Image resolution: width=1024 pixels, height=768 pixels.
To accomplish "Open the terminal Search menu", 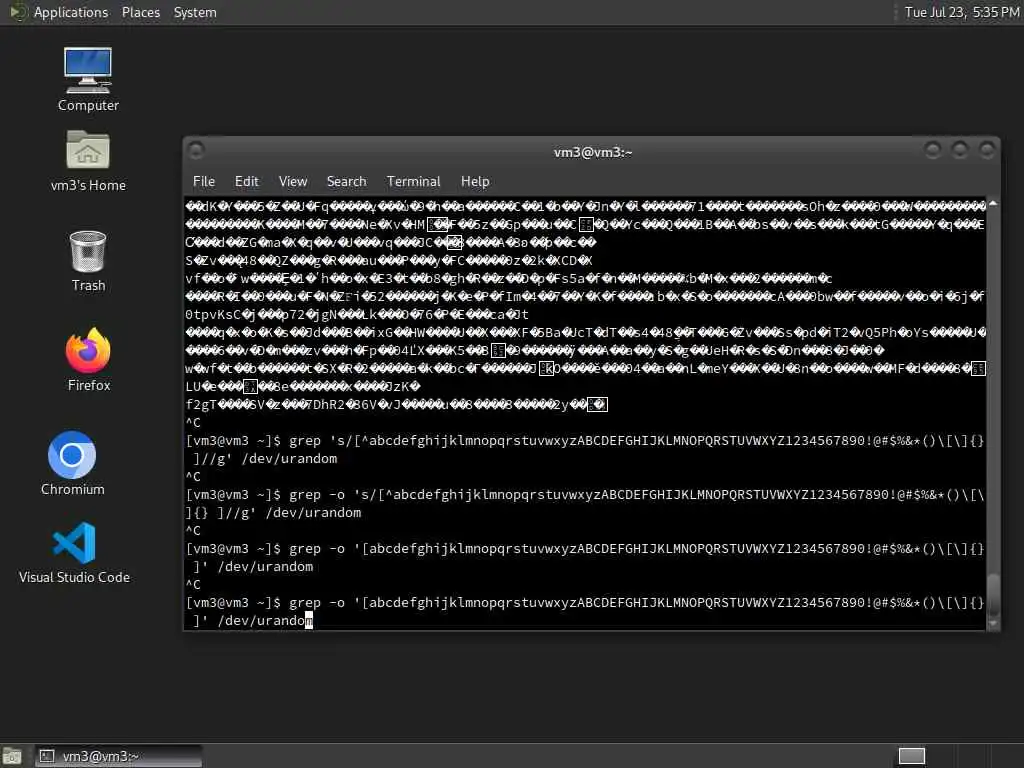I will pyautogui.click(x=346, y=182).
